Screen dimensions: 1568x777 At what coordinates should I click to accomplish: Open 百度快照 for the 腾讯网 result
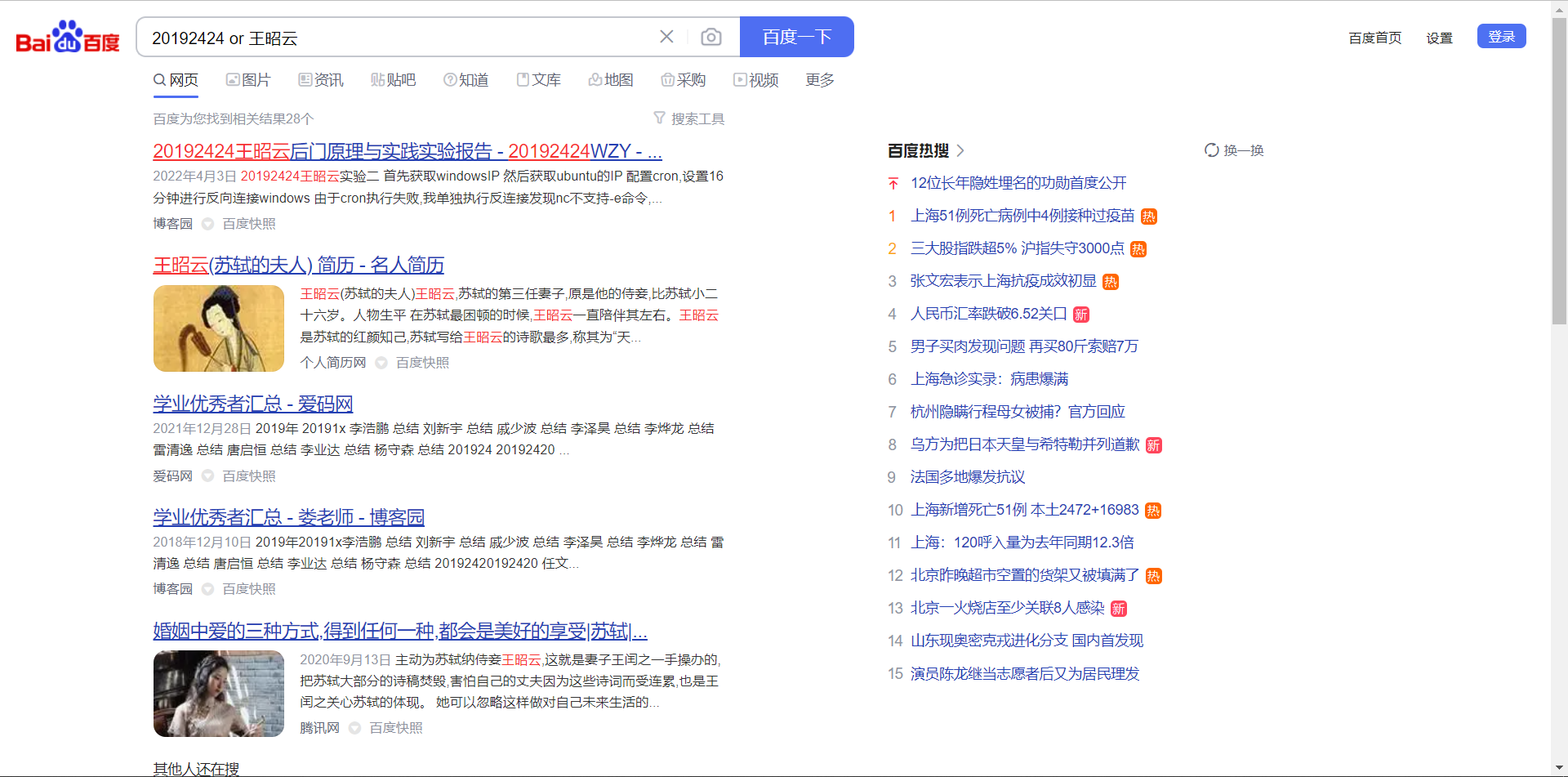tap(396, 728)
